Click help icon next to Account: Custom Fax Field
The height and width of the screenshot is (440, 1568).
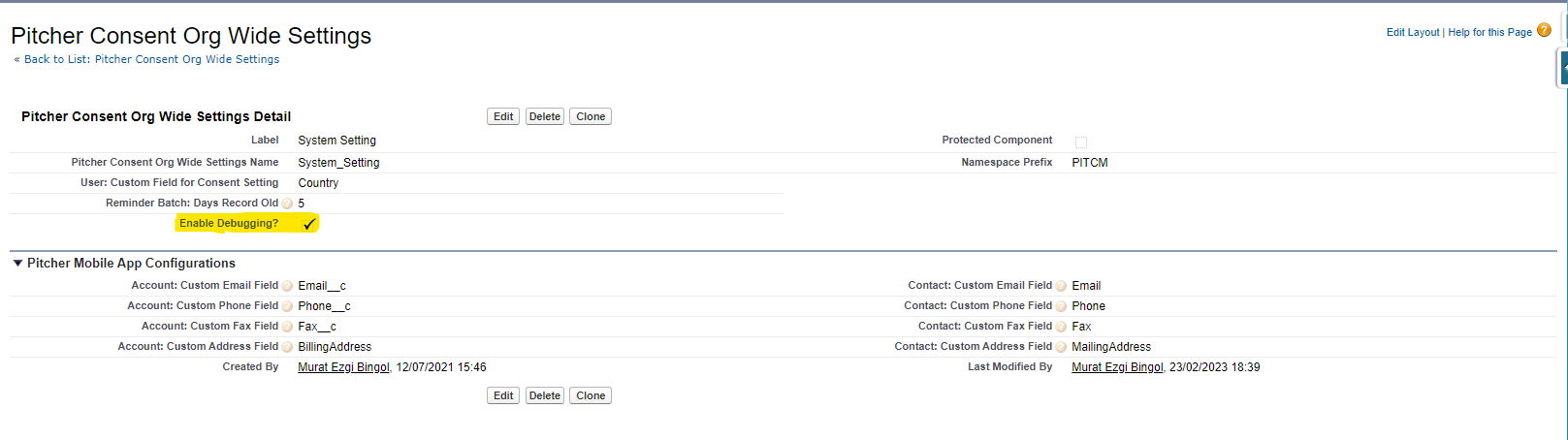[287, 327]
